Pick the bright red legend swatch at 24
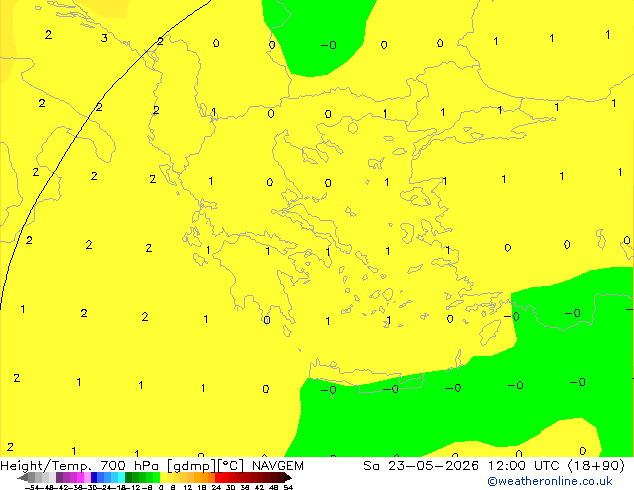 pyautogui.click(x=218, y=477)
